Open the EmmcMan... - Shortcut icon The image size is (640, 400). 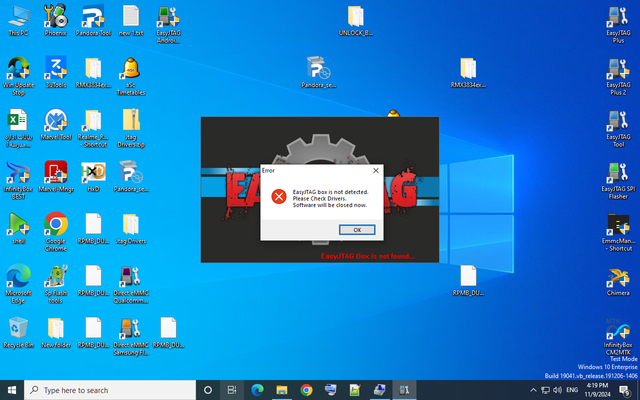[x=618, y=232]
